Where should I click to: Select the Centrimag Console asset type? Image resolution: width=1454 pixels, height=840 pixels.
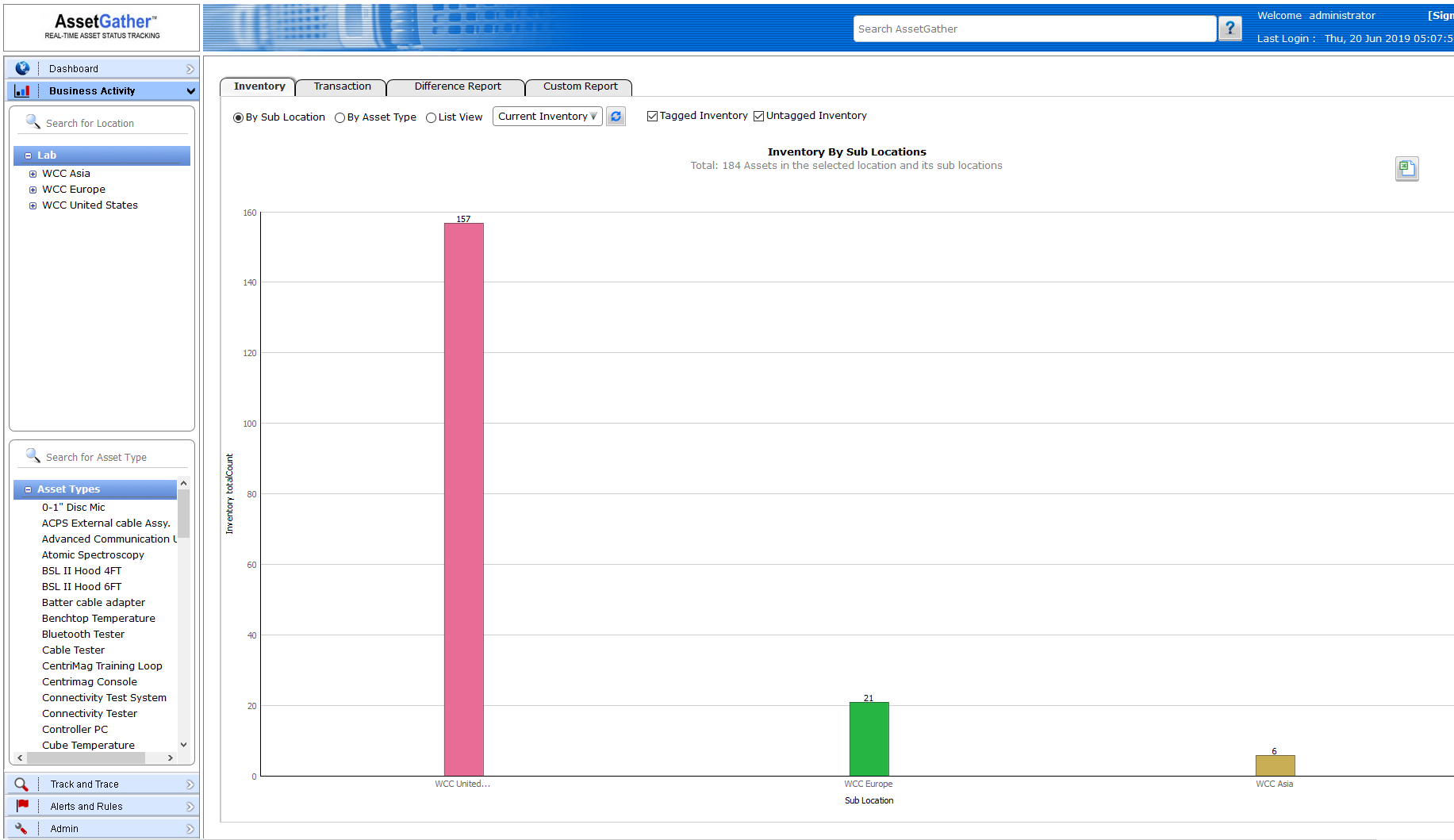pos(90,681)
